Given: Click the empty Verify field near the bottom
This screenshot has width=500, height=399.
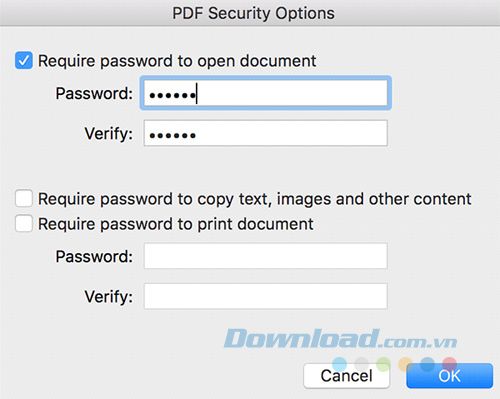Looking at the screenshot, I should [x=266, y=296].
